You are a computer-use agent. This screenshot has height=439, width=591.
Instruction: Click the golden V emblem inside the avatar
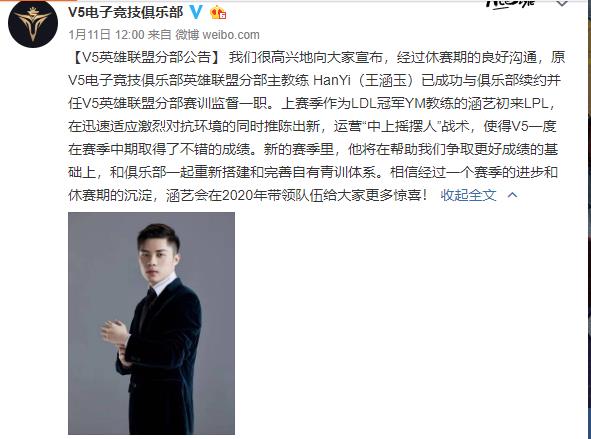[33, 23]
